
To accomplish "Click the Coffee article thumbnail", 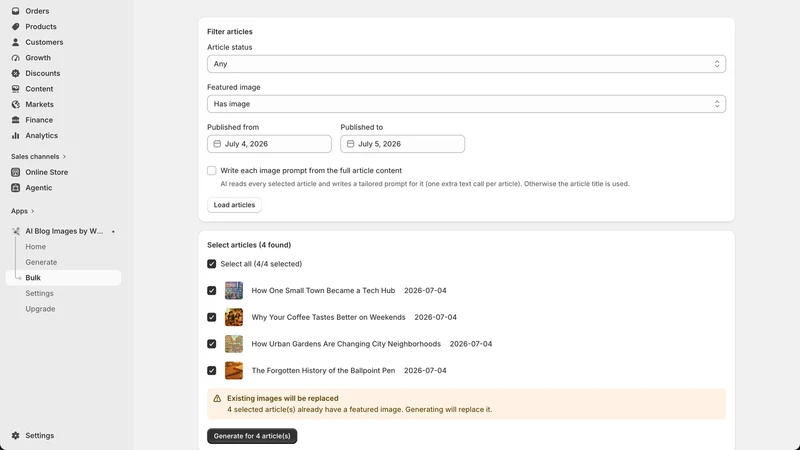I will tap(234, 317).
